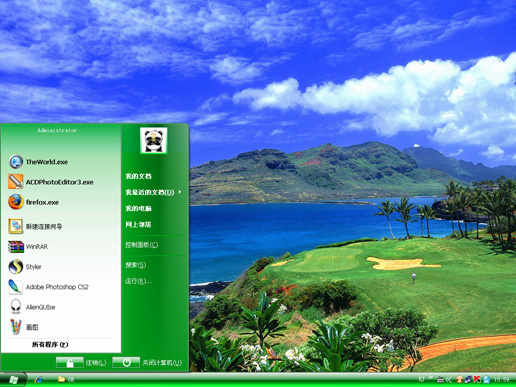516x387 pixels.
Task: Open 搜索(S) search
Action: [x=136, y=265]
